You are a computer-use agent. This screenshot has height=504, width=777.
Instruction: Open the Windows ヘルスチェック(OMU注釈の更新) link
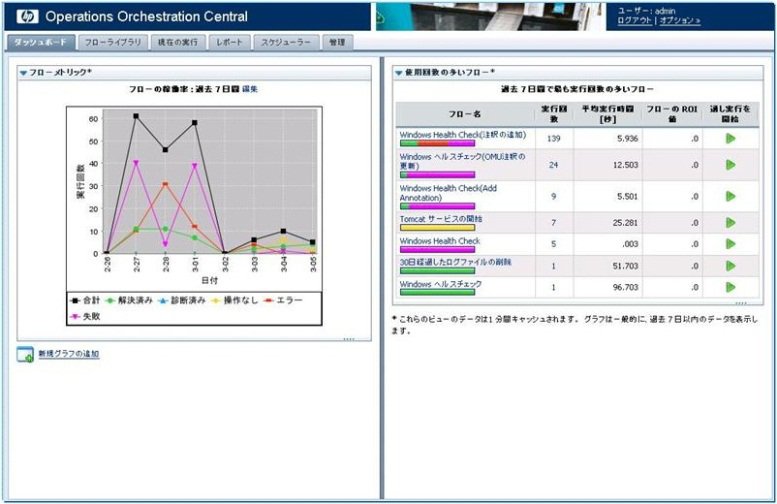(x=462, y=161)
